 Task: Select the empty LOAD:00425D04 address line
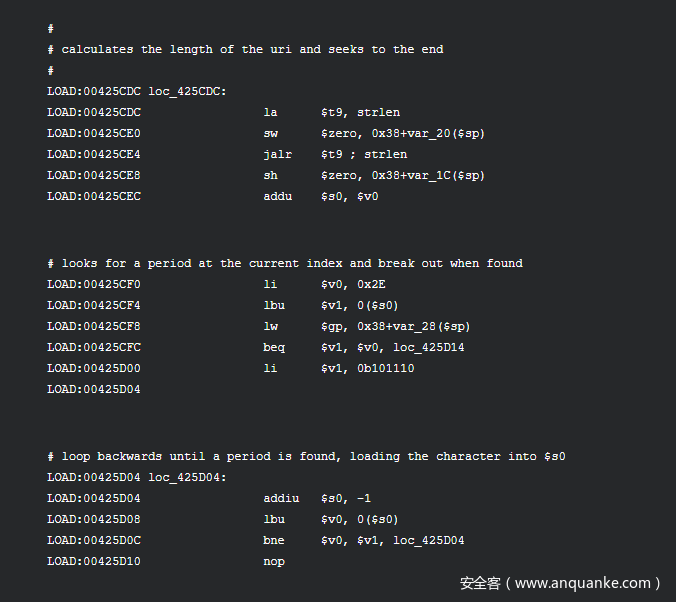[94, 389]
